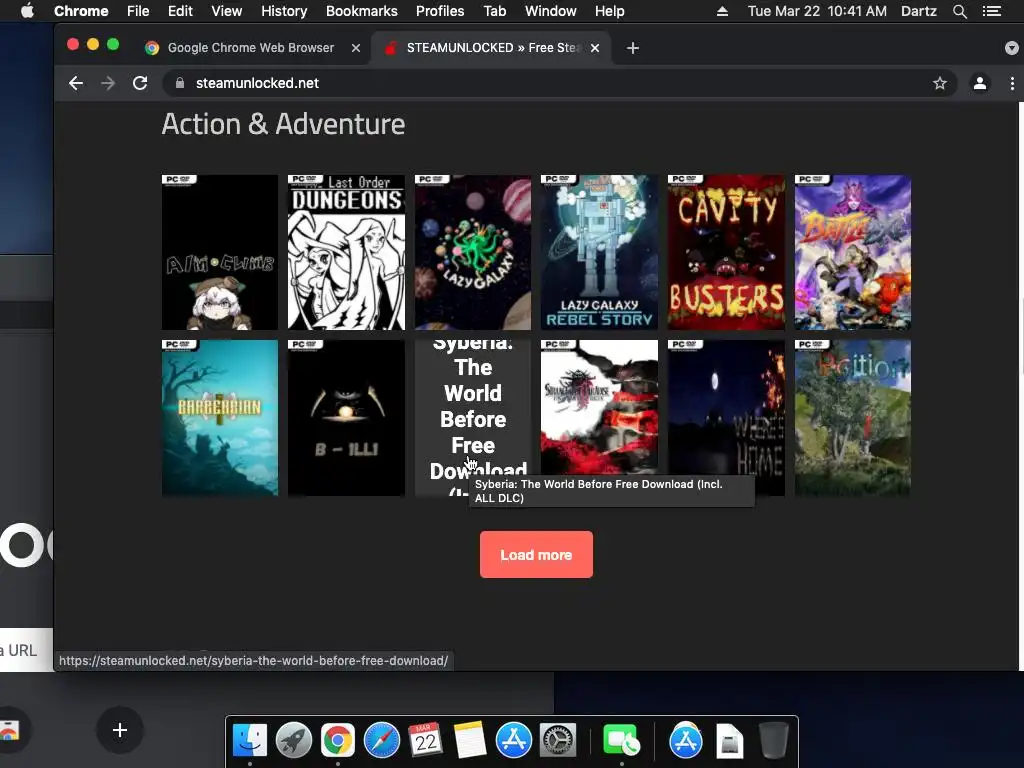The height and width of the screenshot is (768, 1024).
Task: Open the second App Store icon in Dock
Action: [x=686, y=741]
